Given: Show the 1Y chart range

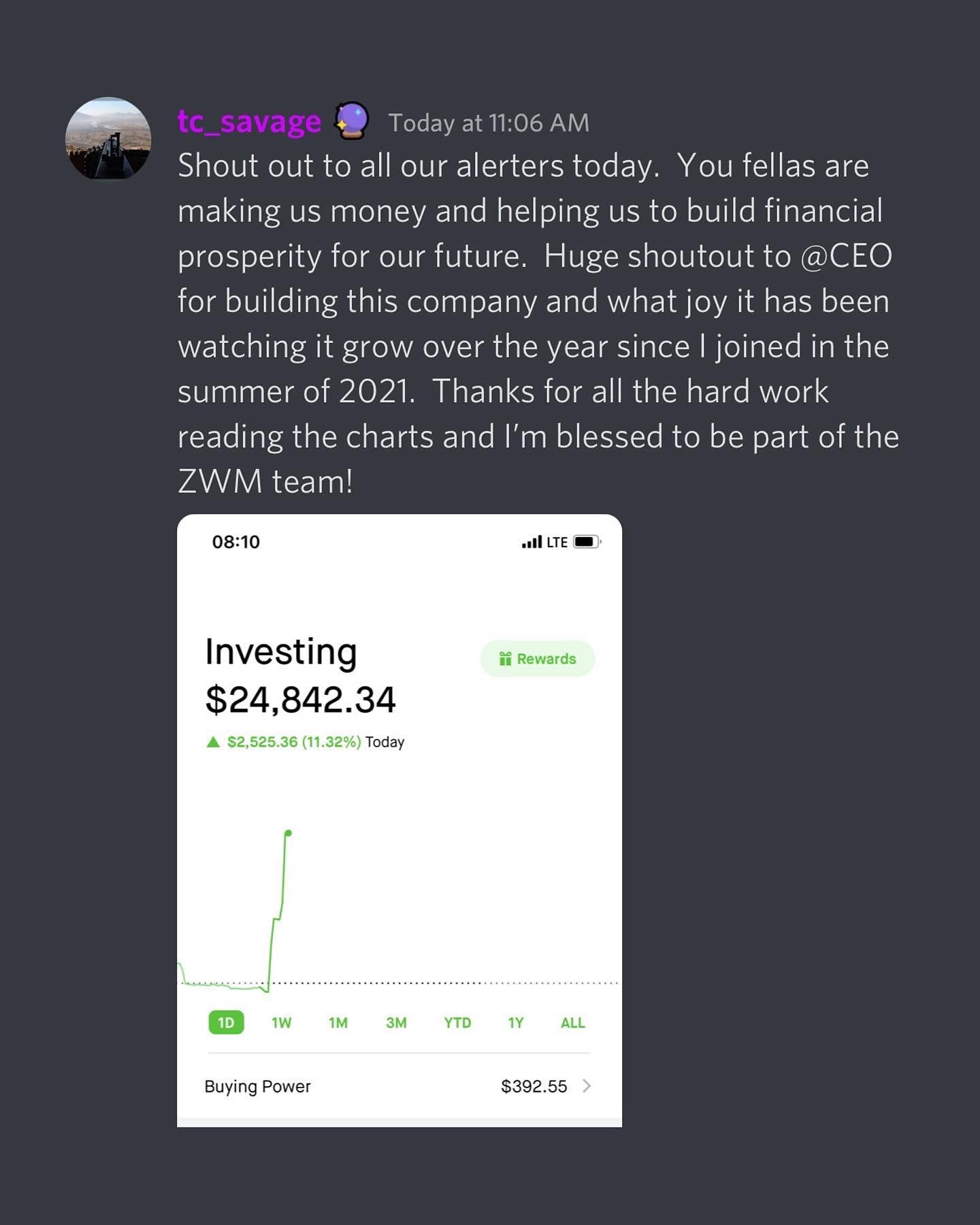Looking at the screenshot, I should [516, 1022].
